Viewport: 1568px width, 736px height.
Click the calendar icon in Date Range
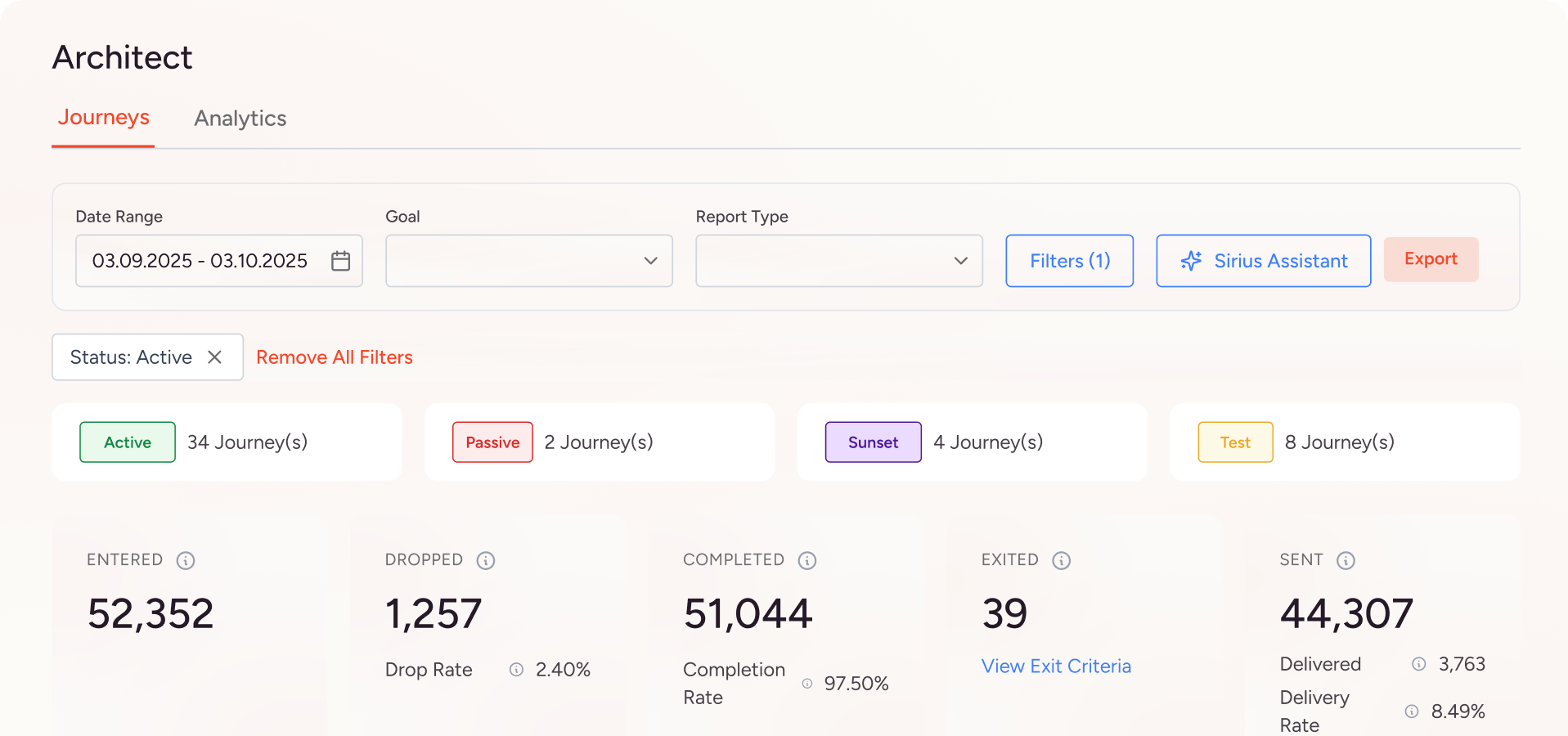pyautogui.click(x=340, y=261)
